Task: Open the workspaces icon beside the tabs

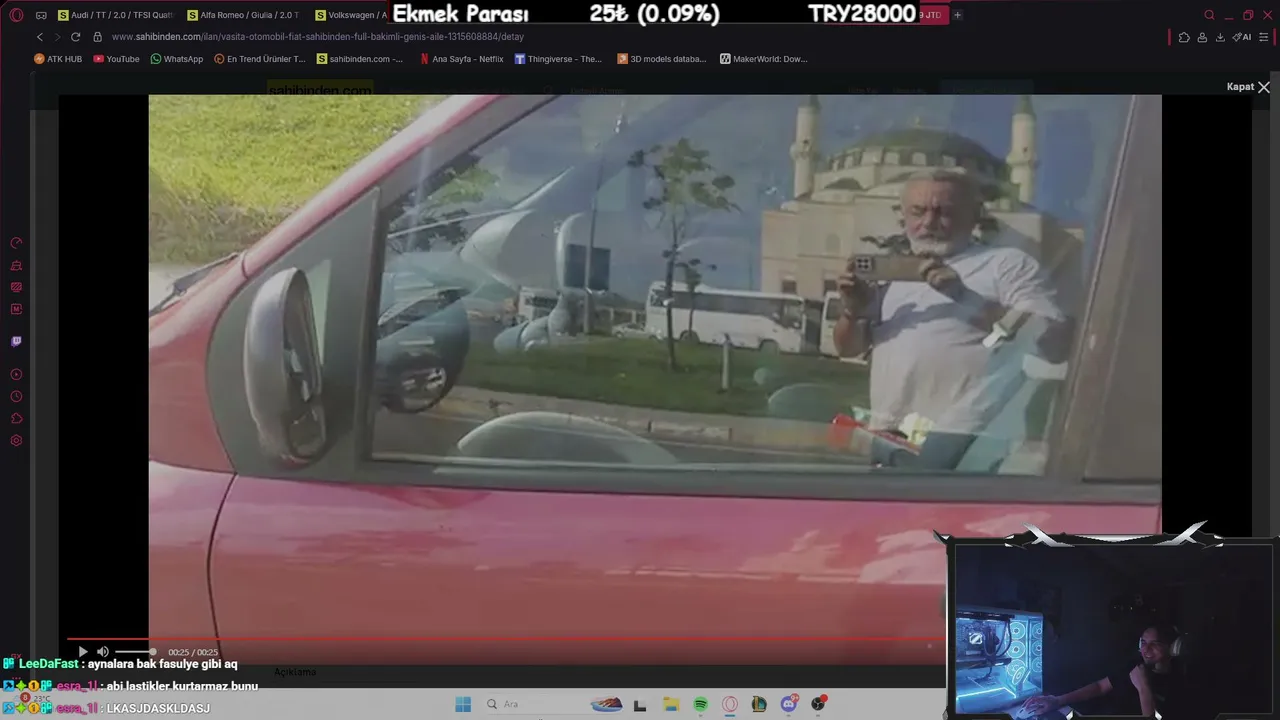Action: tap(41, 15)
